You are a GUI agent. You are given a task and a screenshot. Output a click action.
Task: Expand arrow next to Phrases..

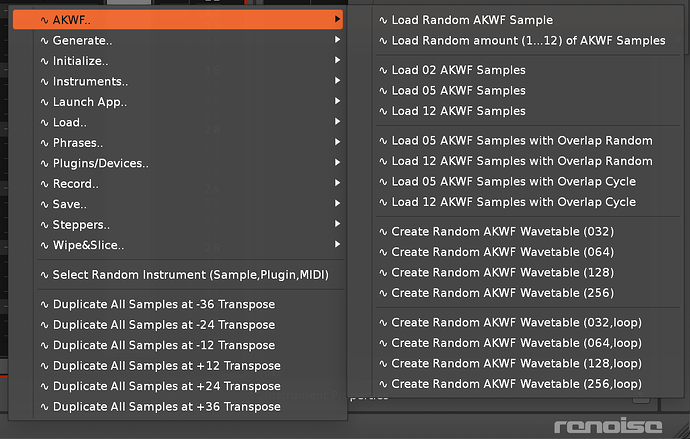pyautogui.click(x=337, y=142)
